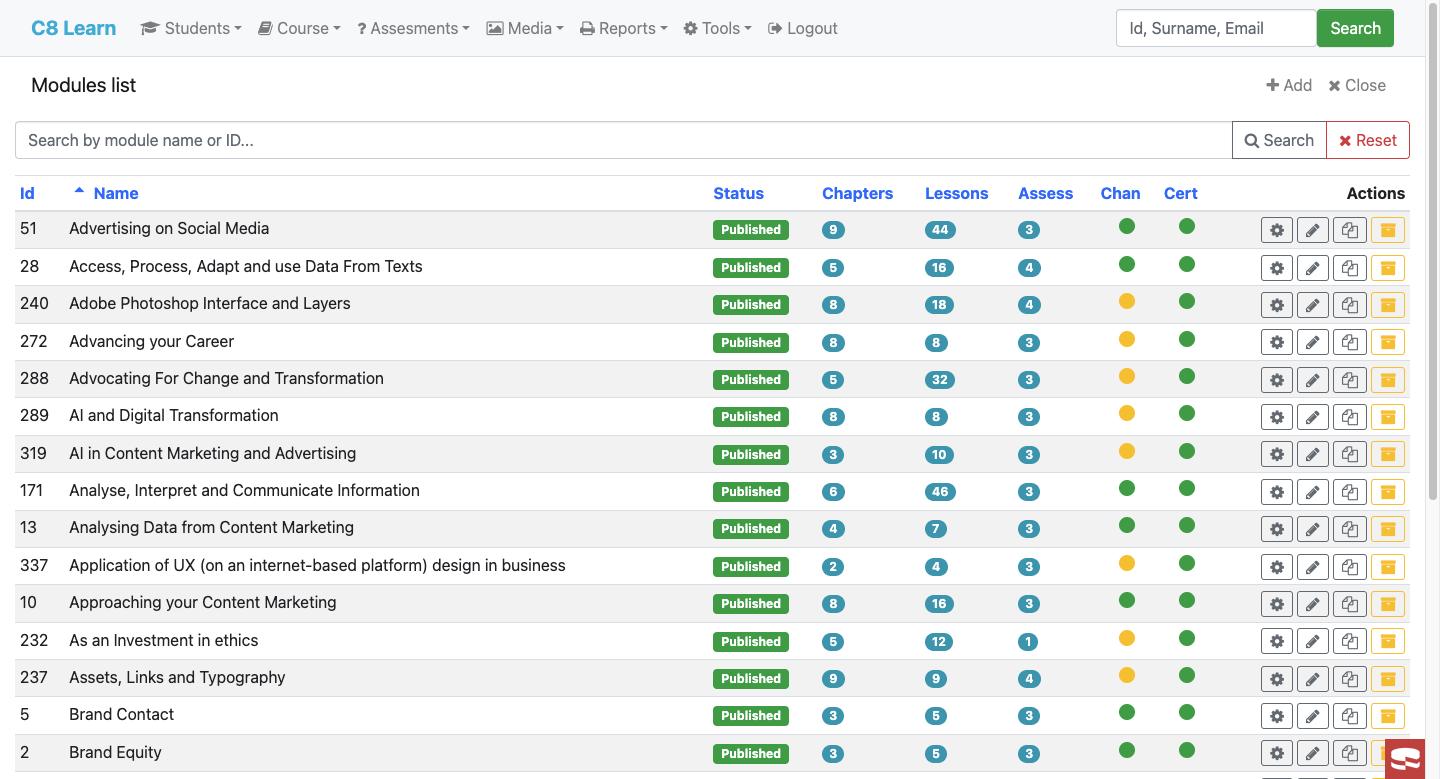Sort by the Assess column
The image size is (1440, 779).
pos(1045,193)
